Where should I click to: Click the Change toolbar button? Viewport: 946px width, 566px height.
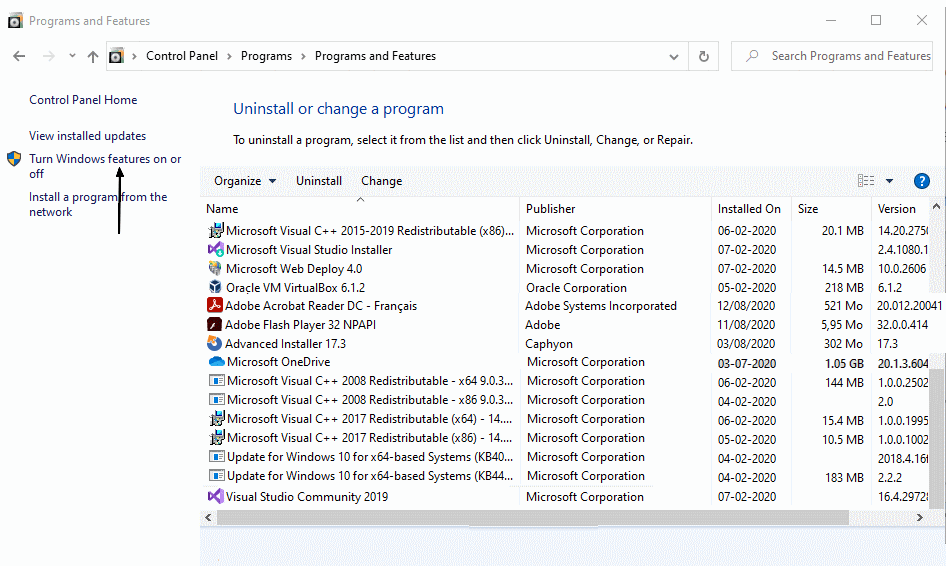tap(381, 181)
